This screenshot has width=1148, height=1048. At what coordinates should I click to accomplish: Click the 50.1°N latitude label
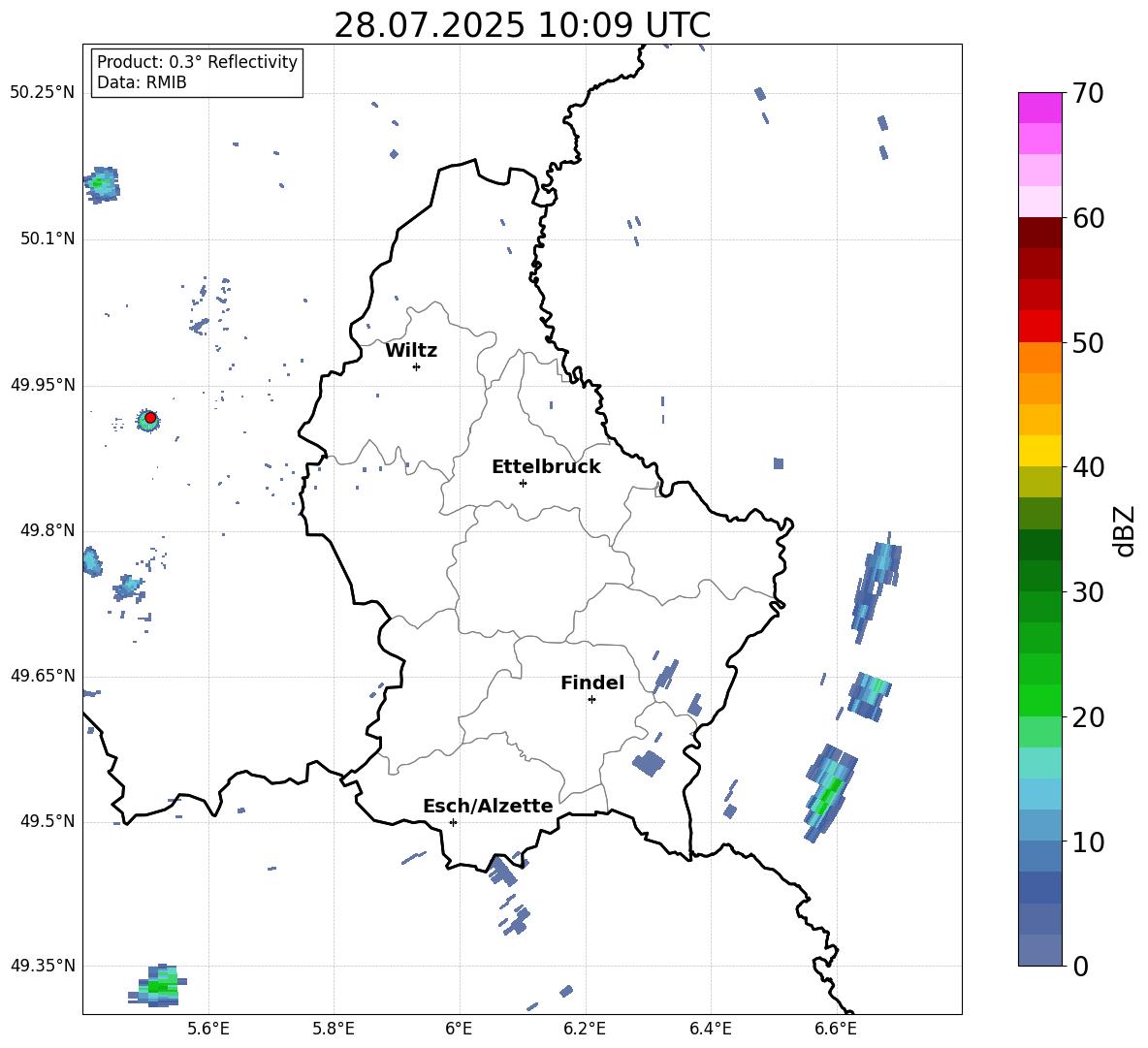coord(47,238)
